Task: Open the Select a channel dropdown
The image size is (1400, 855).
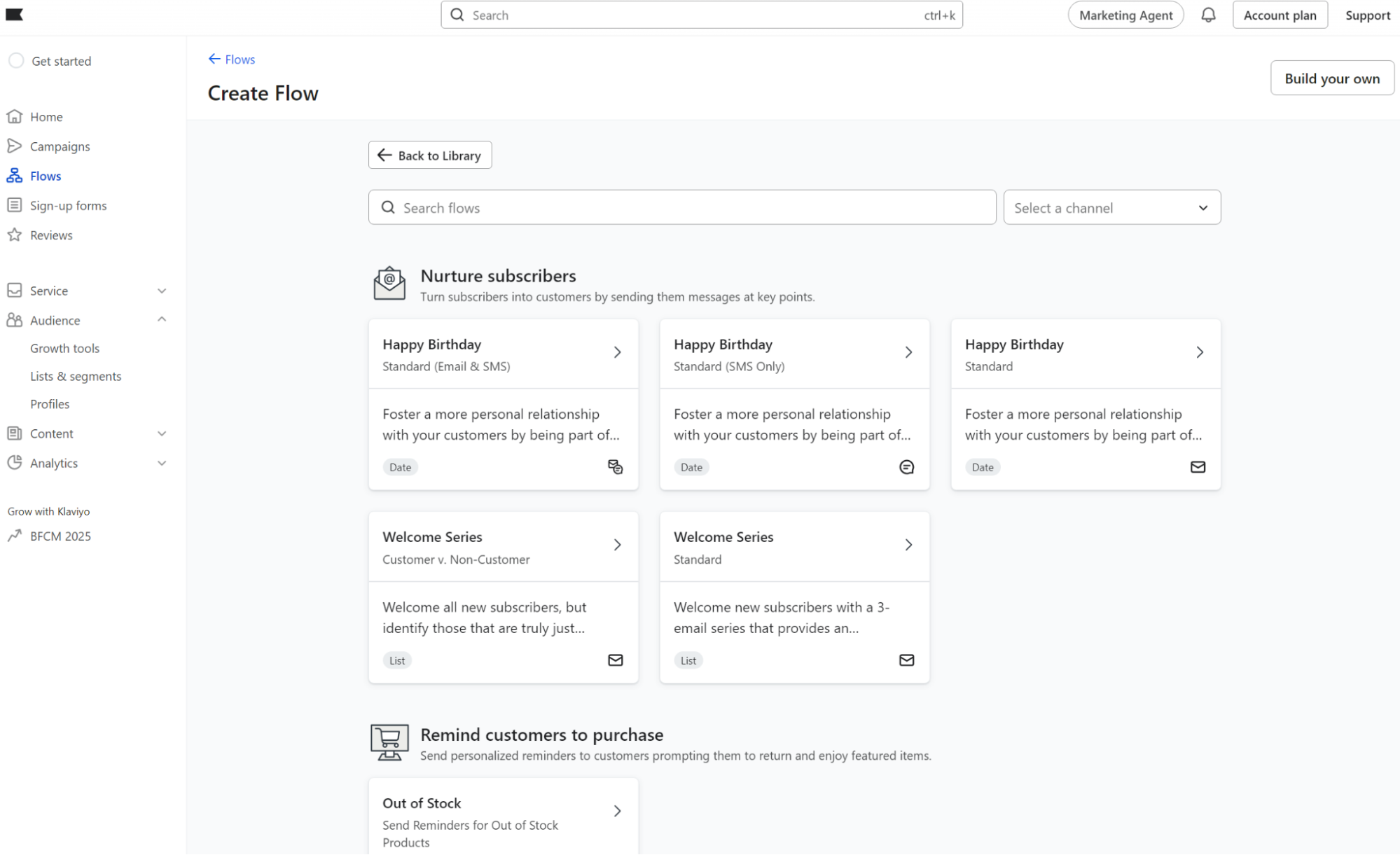Action: click(x=1111, y=208)
